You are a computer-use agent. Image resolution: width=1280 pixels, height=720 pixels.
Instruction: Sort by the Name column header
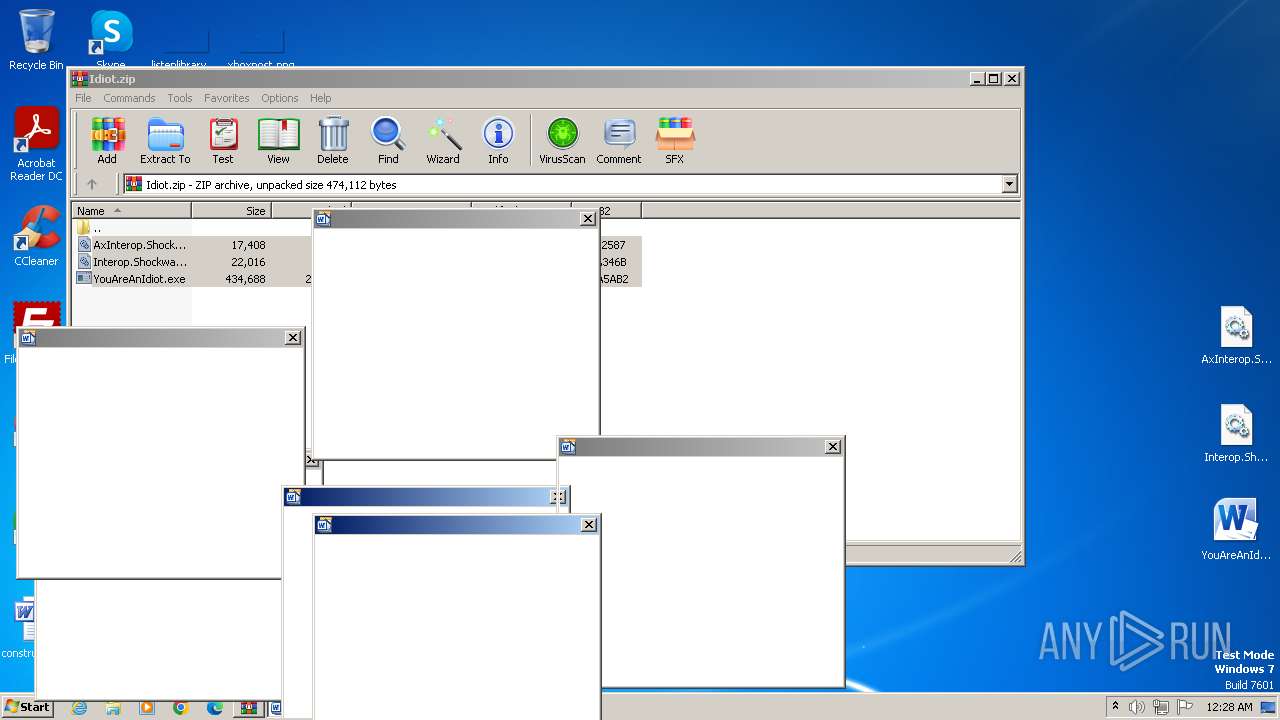[131, 211]
